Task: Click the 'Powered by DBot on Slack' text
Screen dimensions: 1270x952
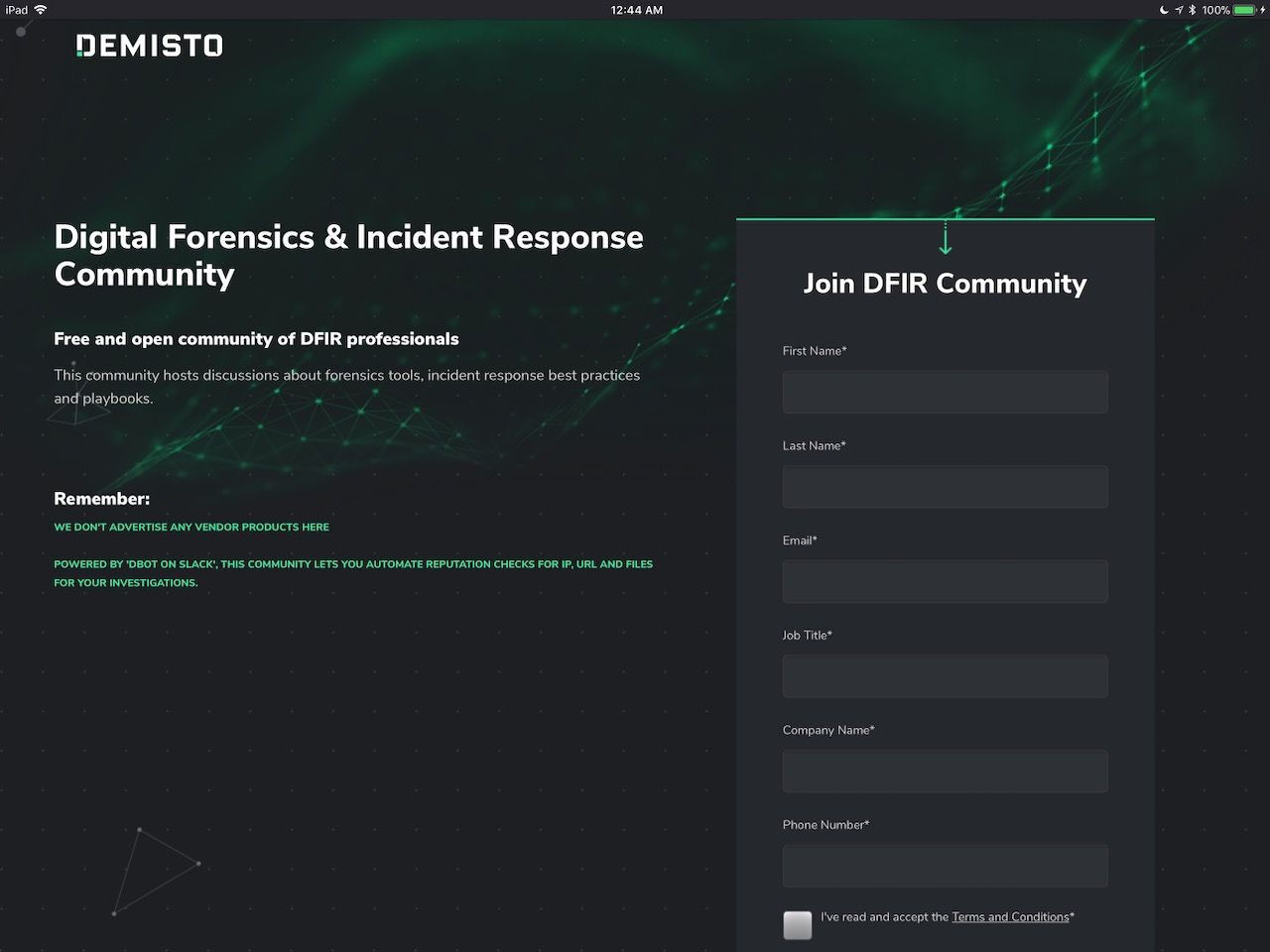Action: click(x=353, y=573)
